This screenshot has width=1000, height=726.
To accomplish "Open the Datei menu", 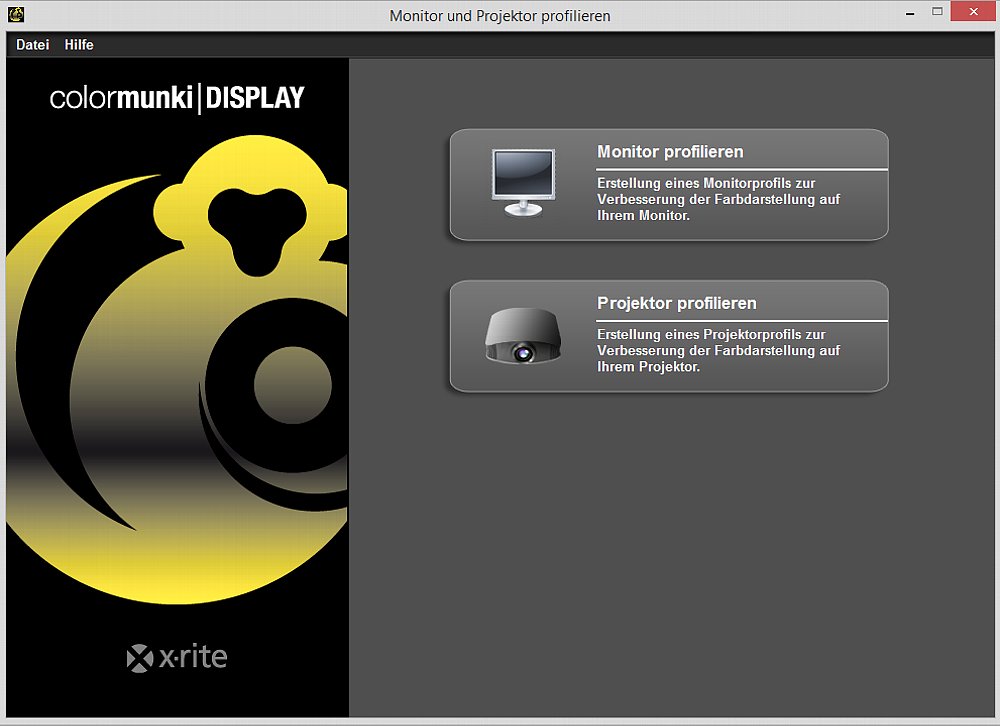I will (x=33, y=45).
